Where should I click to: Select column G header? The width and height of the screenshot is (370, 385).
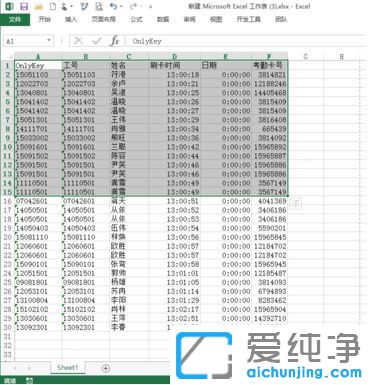(306, 56)
